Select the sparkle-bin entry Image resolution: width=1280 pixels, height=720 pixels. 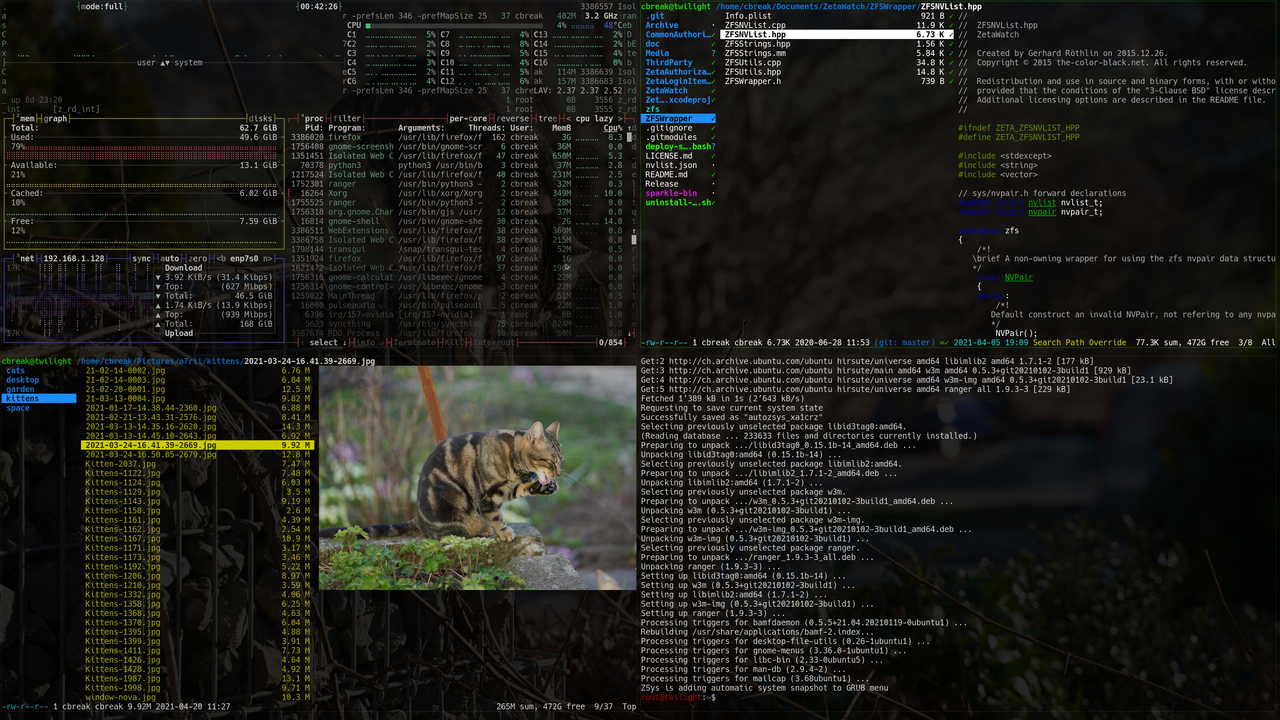point(679,193)
